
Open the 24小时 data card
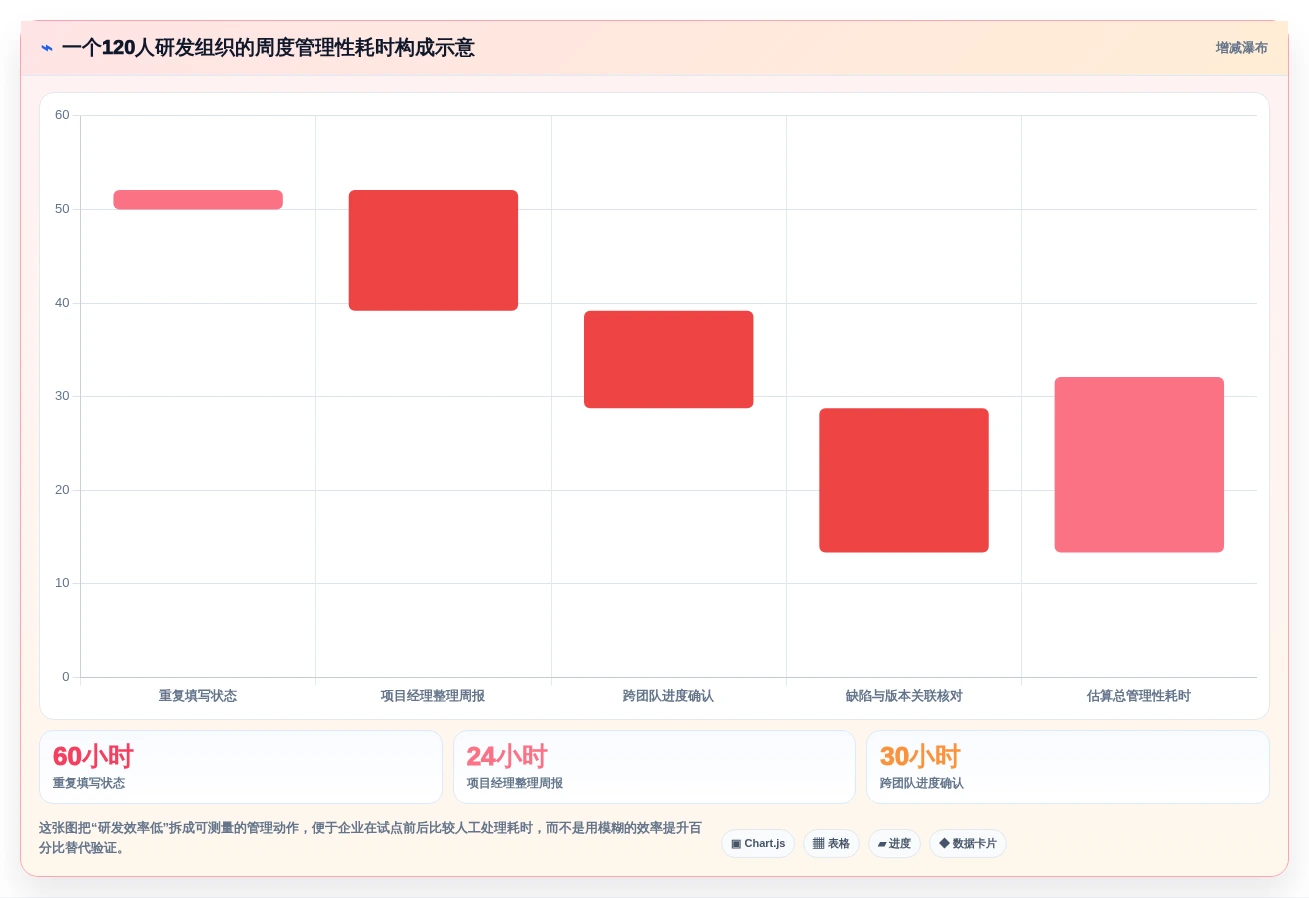(654, 767)
